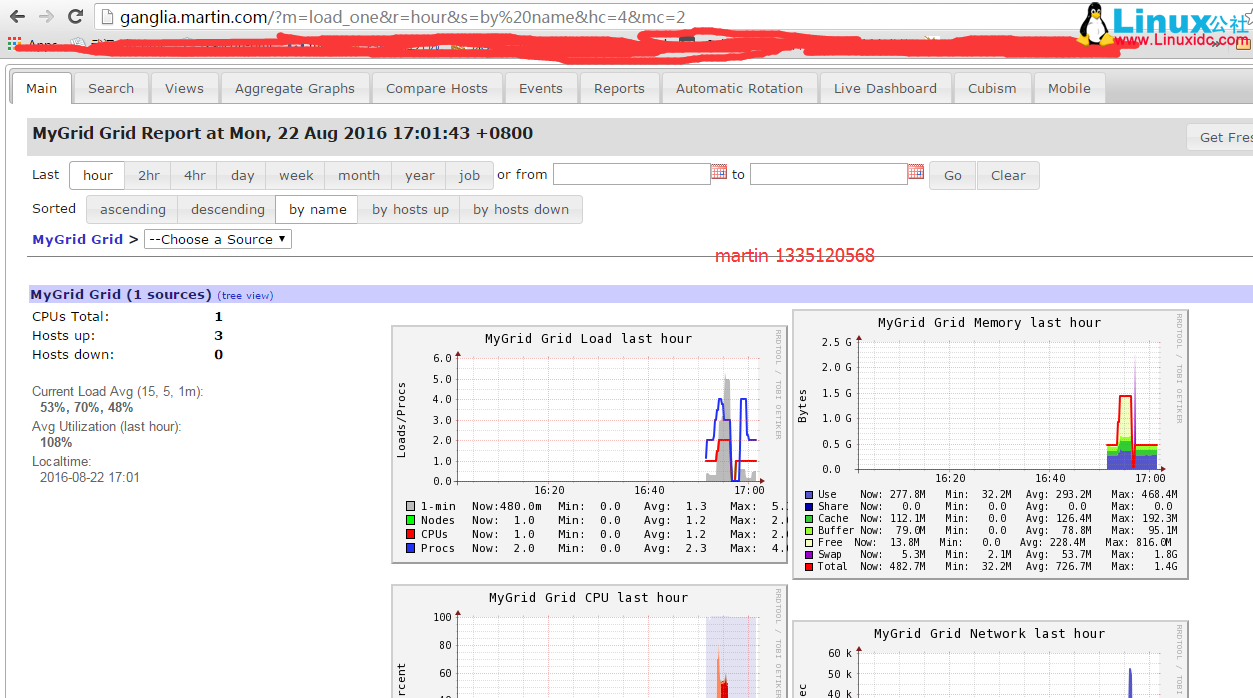The width and height of the screenshot is (1253, 698).
Task: Click the browser back arrow
Action: click(17, 17)
